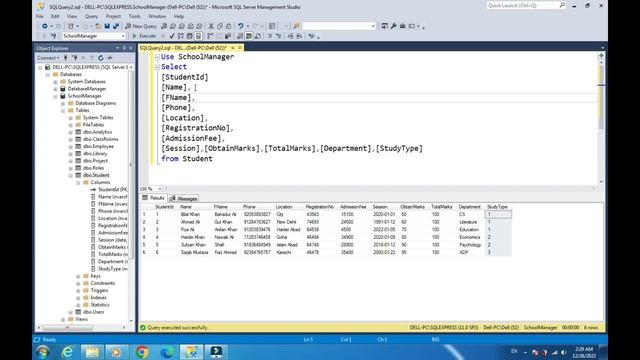Click the navigate backward circle icon

tap(44, 26)
